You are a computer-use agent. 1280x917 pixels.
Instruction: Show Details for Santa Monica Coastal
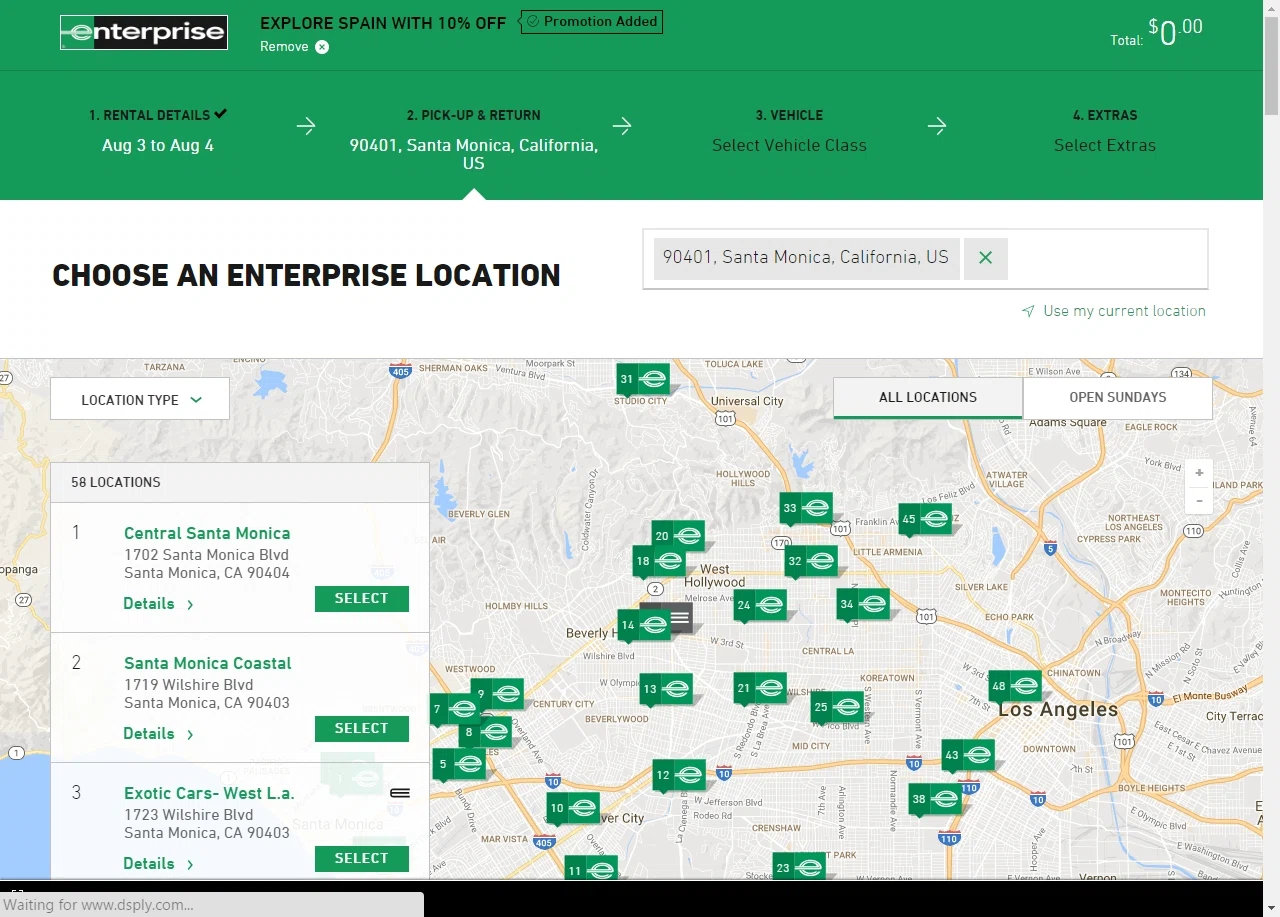pyautogui.click(x=158, y=734)
